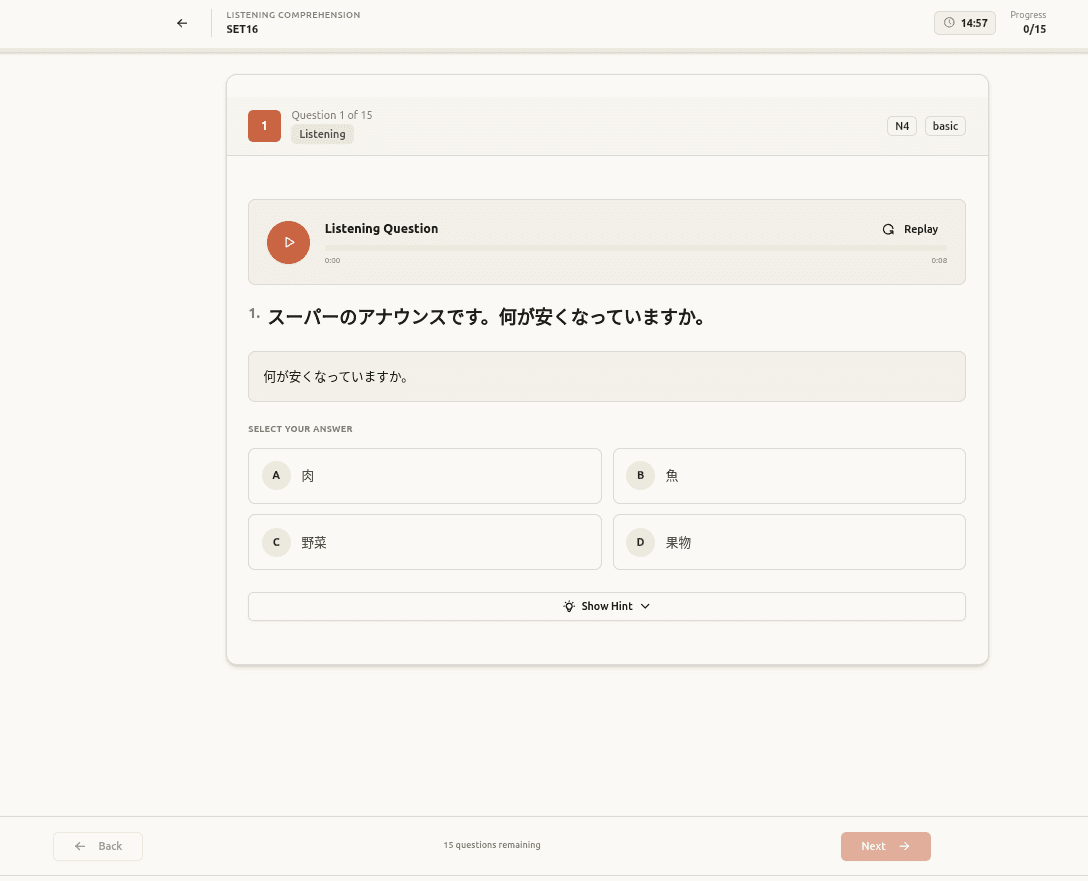Select answer A 肉

point(425,476)
